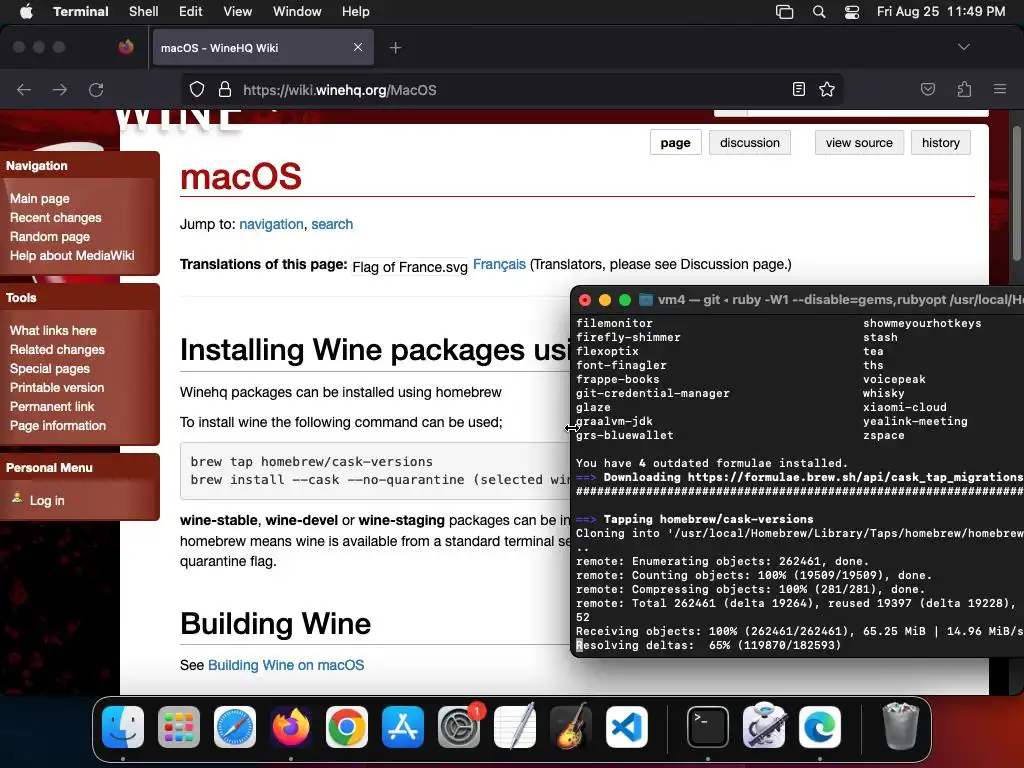
Task: Click the site security padlock icon
Action: [225, 89]
